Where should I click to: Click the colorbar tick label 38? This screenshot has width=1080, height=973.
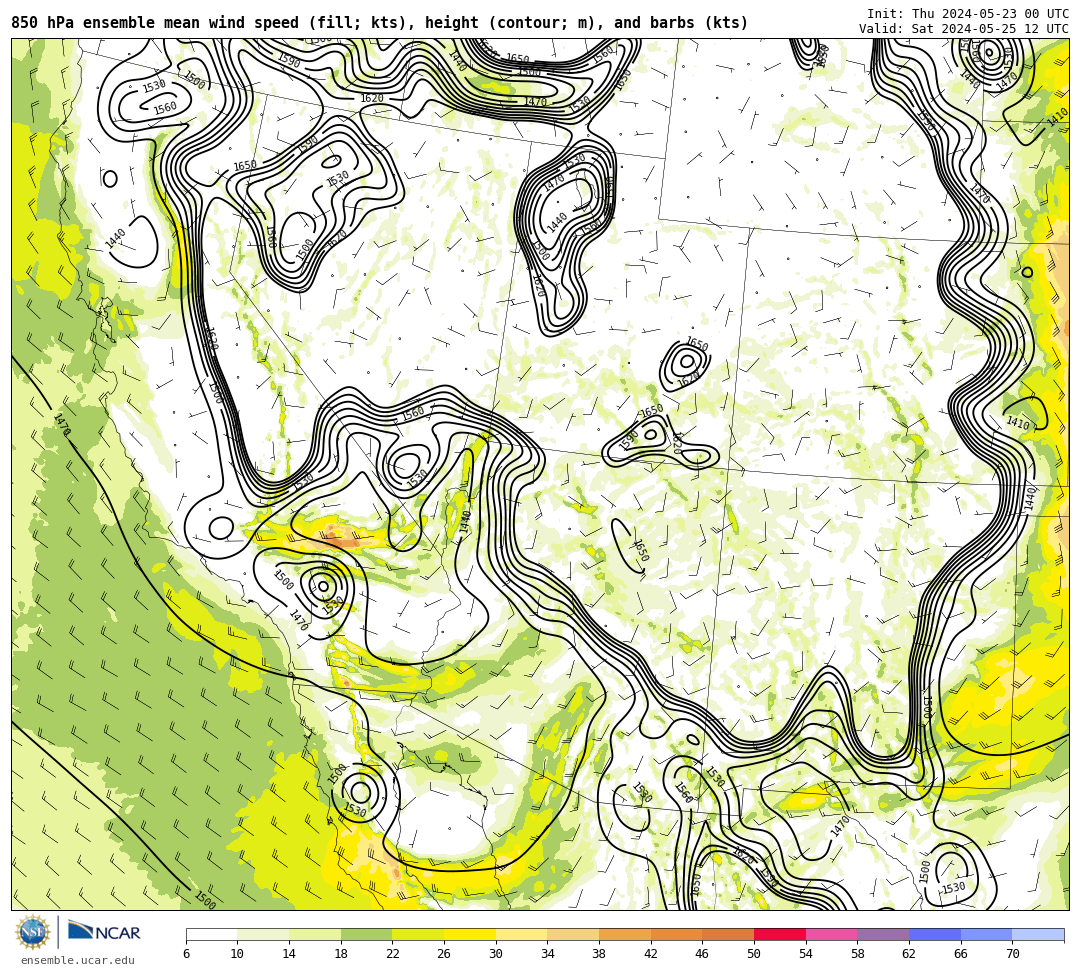(x=599, y=954)
